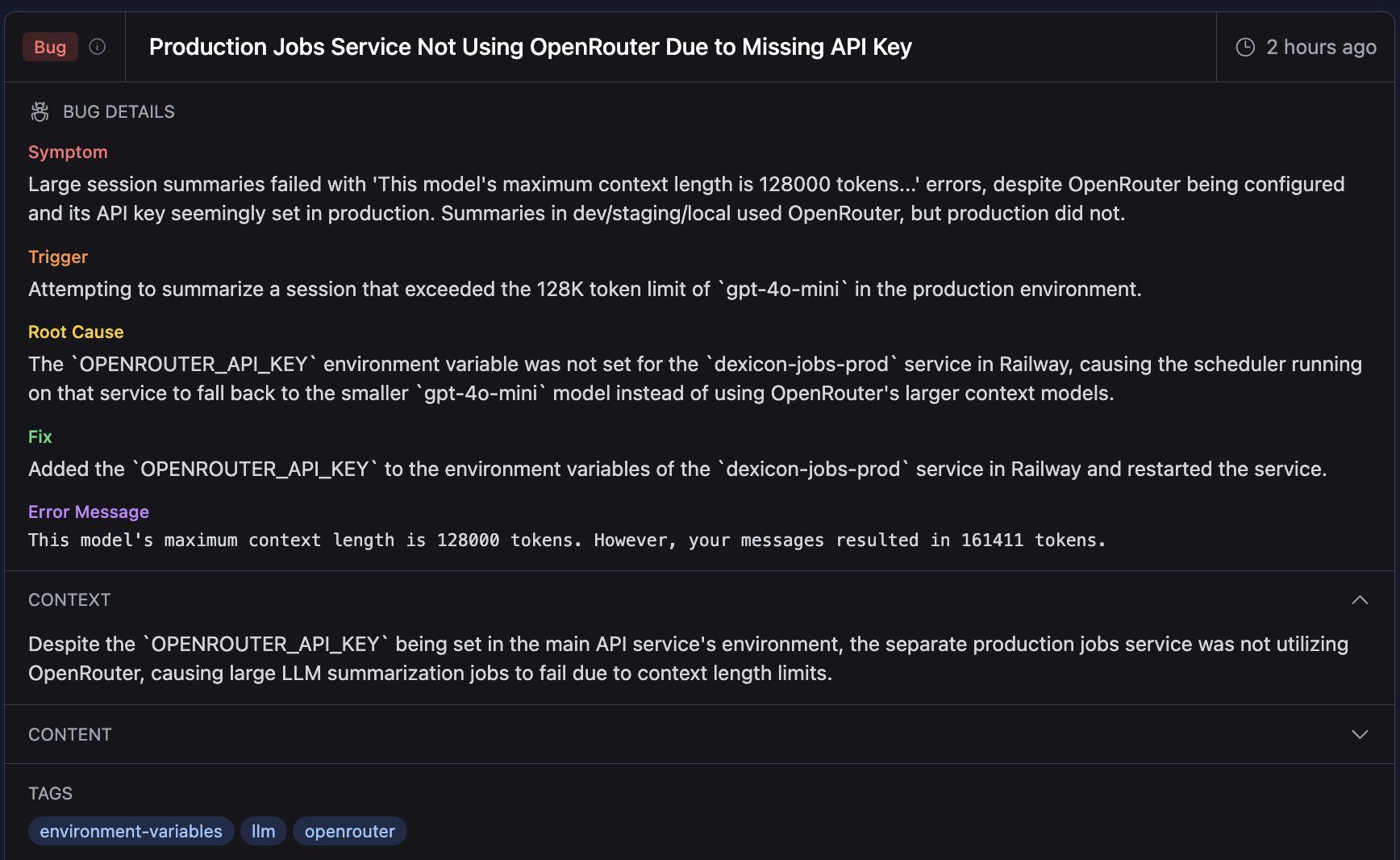Click the clock icon near 2 hours ago
The height and width of the screenshot is (860, 1400).
click(x=1245, y=47)
